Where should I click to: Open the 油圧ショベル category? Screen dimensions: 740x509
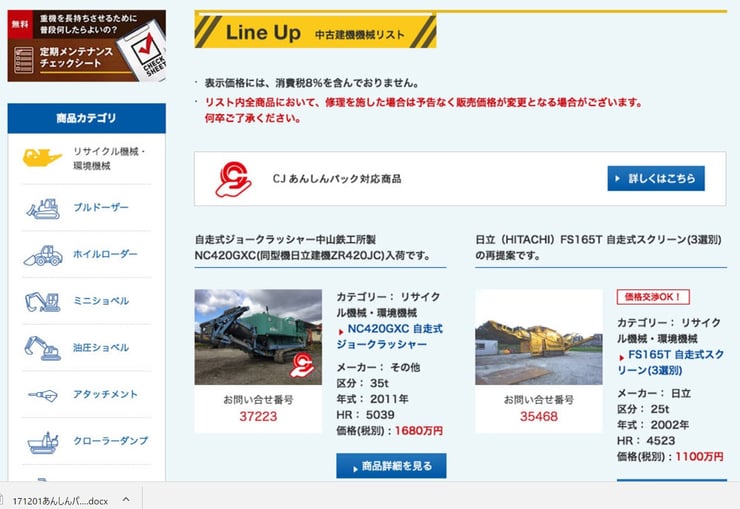(101, 348)
